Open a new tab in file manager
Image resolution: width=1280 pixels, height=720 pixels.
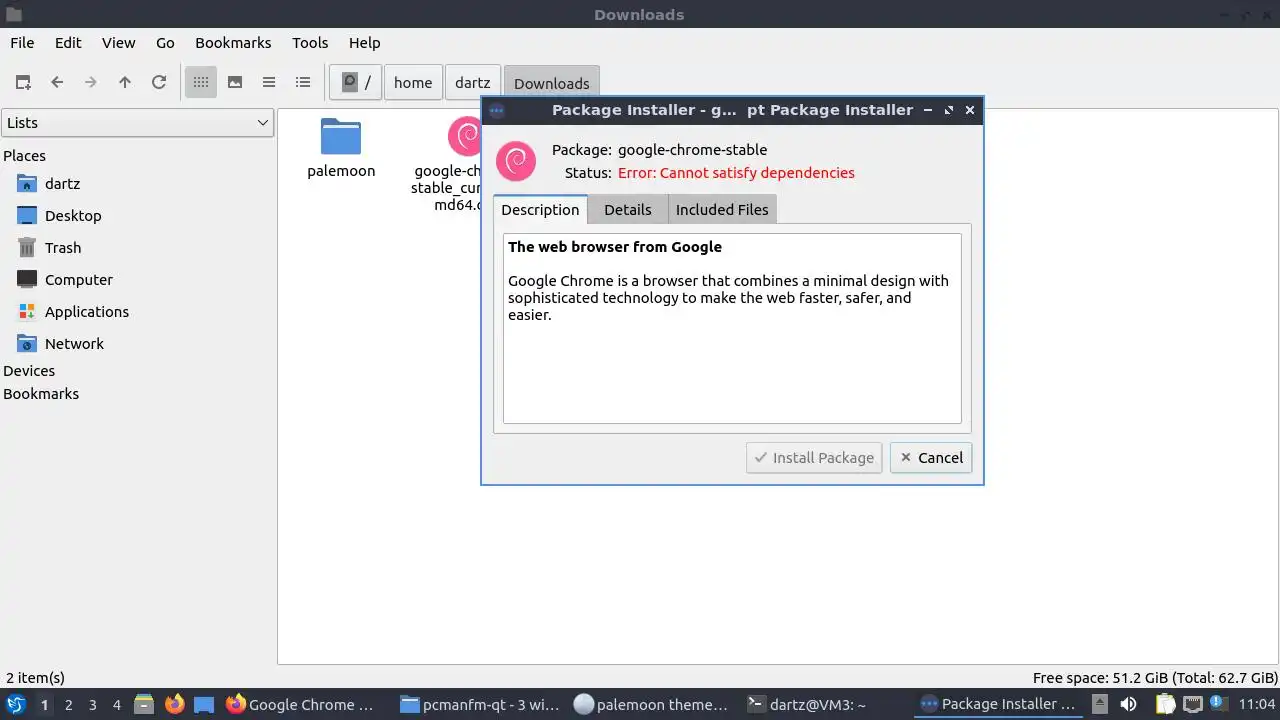point(23,82)
